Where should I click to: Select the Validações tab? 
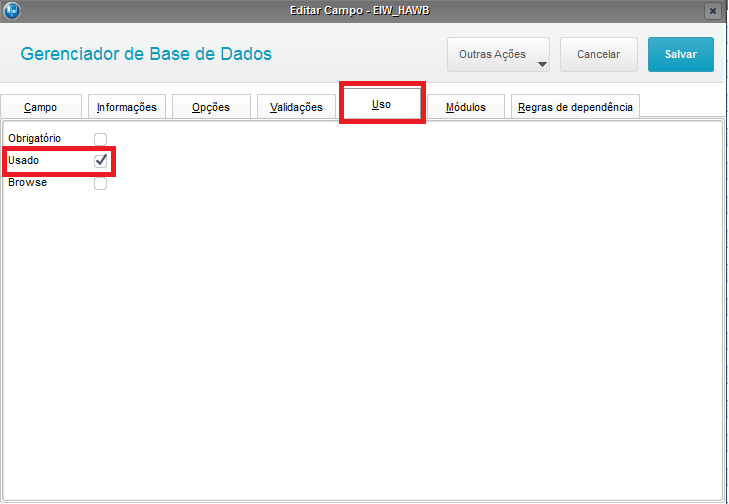tap(296, 107)
